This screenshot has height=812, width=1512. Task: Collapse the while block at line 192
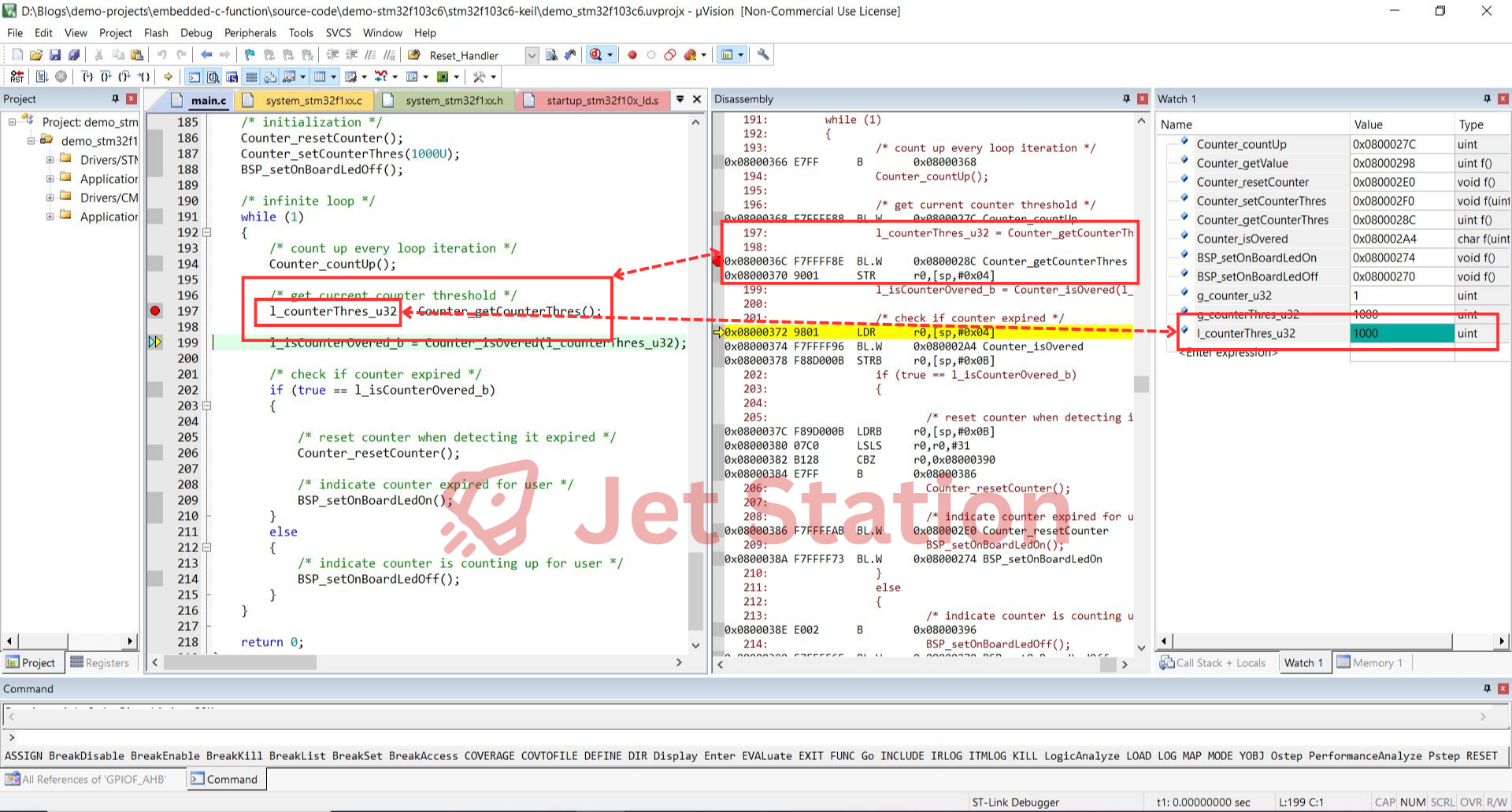click(x=207, y=232)
